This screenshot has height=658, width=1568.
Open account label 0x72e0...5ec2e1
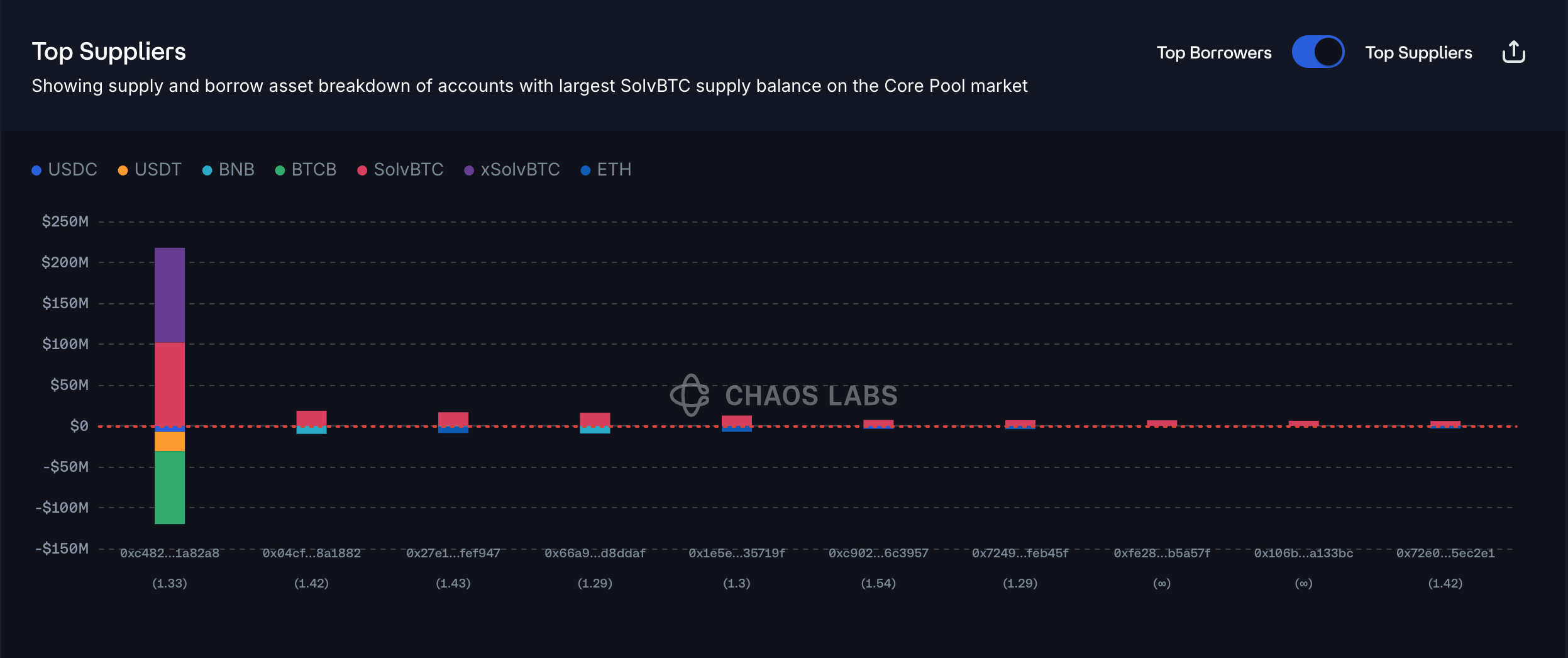(x=1445, y=554)
